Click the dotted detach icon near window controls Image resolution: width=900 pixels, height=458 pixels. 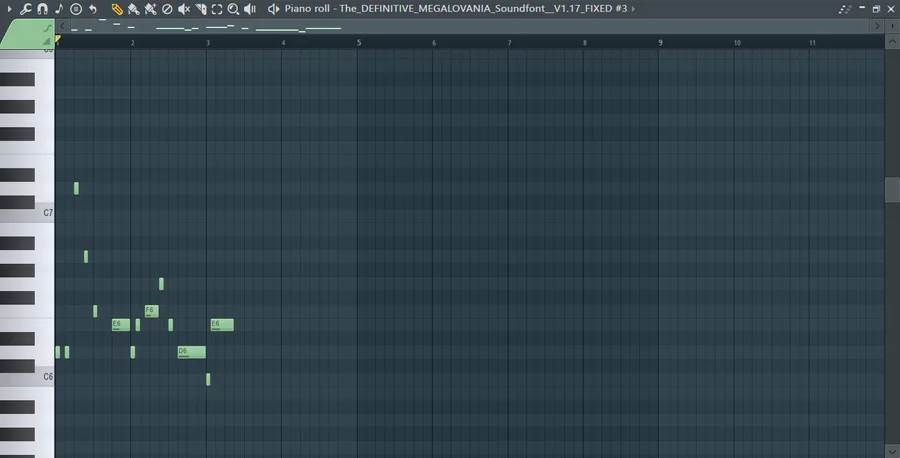845,9
